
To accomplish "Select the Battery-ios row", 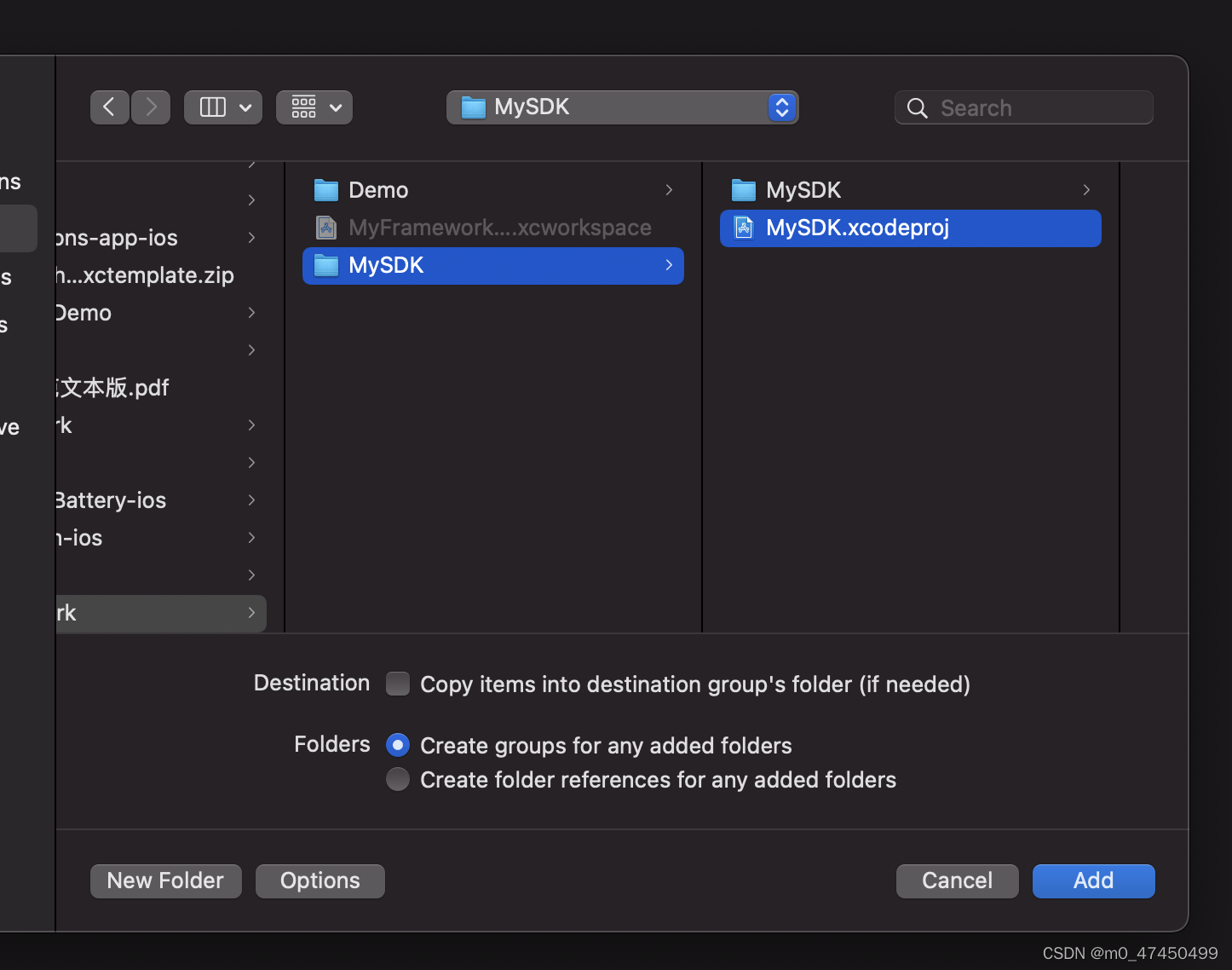I will click(x=161, y=500).
